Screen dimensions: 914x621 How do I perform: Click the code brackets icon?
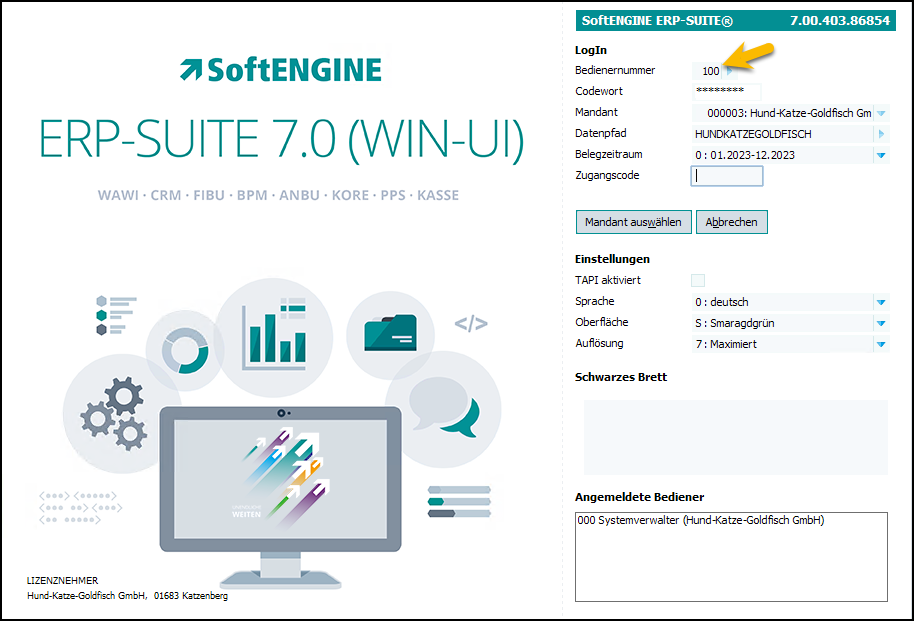pyautogui.click(x=471, y=323)
